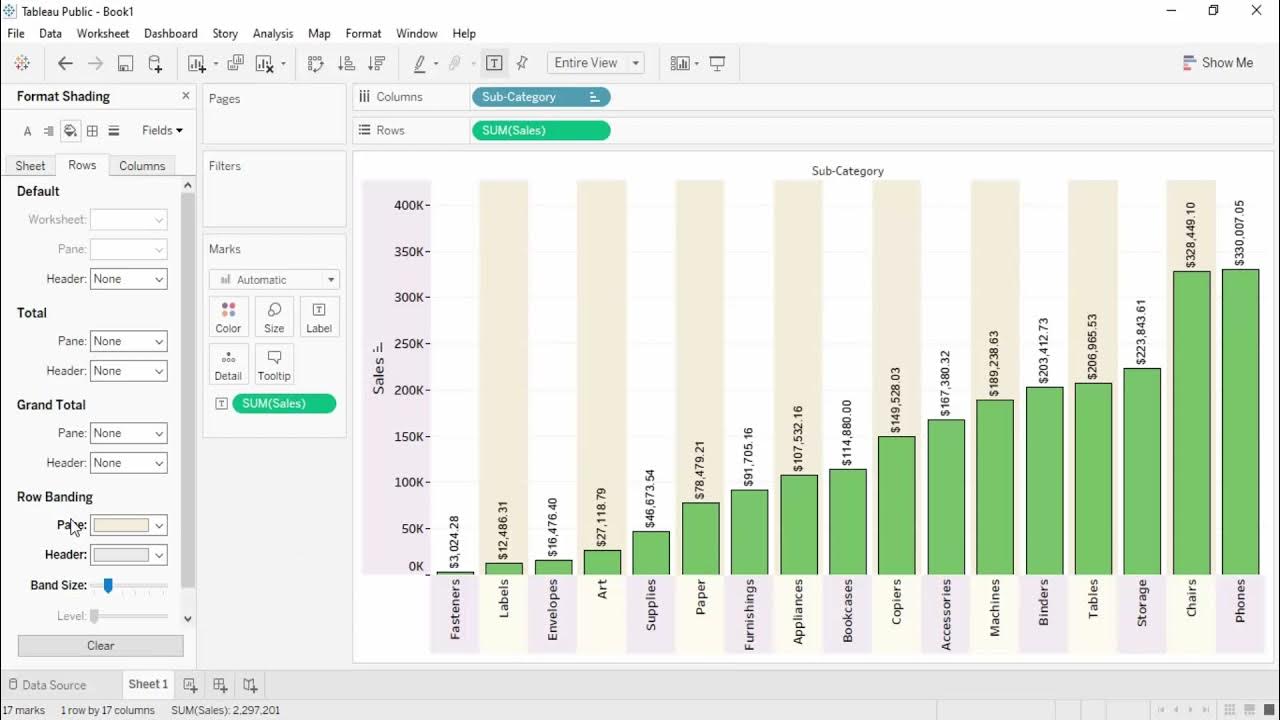
Task: Open the Fields dropdown in Format pane
Action: pos(162,130)
